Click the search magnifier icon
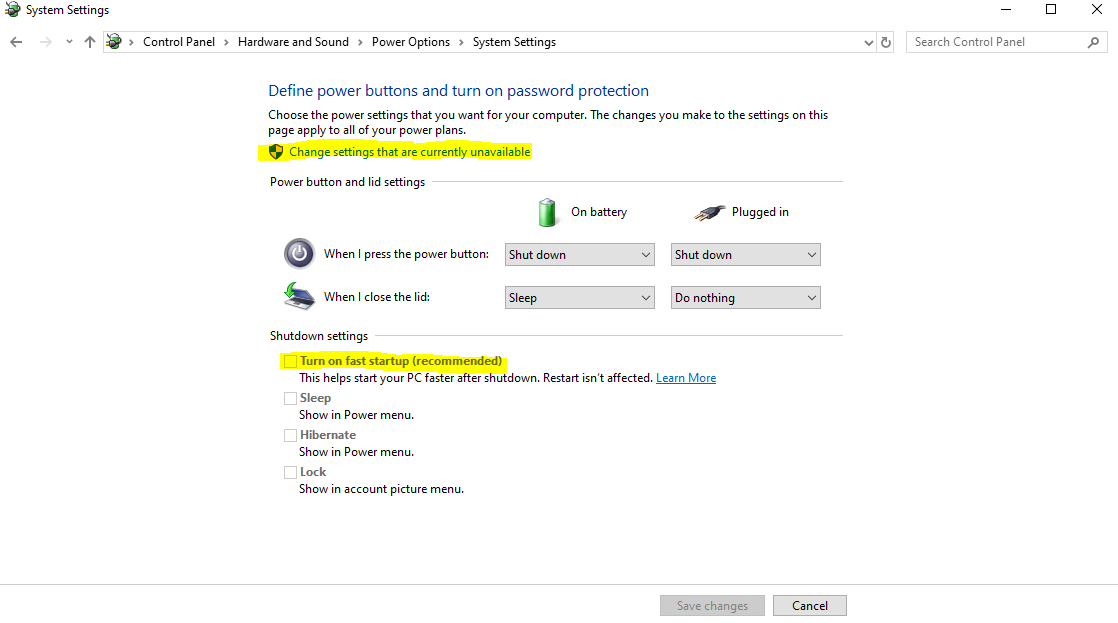The width and height of the screenshot is (1118, 623). [1093, 42]
